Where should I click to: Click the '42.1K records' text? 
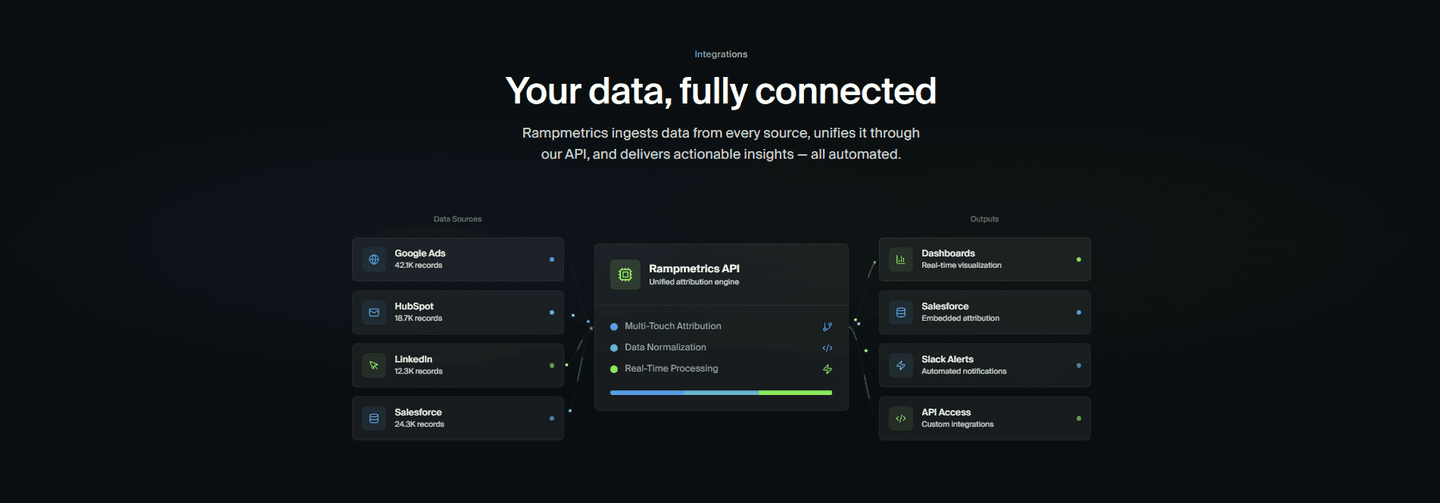(x=418, y=265)
